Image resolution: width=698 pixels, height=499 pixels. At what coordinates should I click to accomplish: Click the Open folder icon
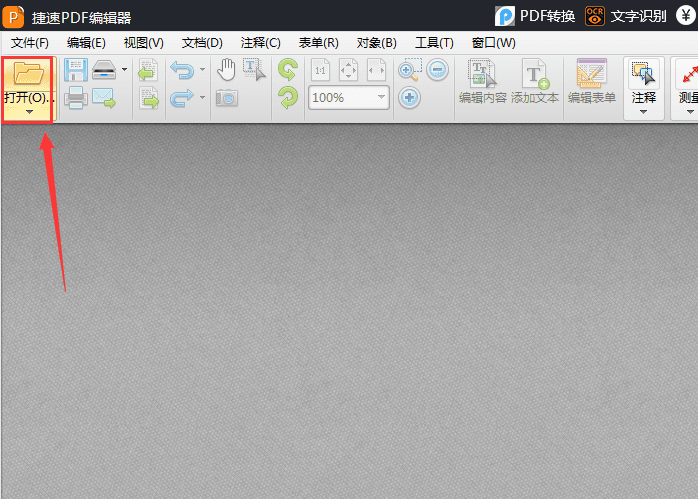pyautogui.click(x=28, y=73)
